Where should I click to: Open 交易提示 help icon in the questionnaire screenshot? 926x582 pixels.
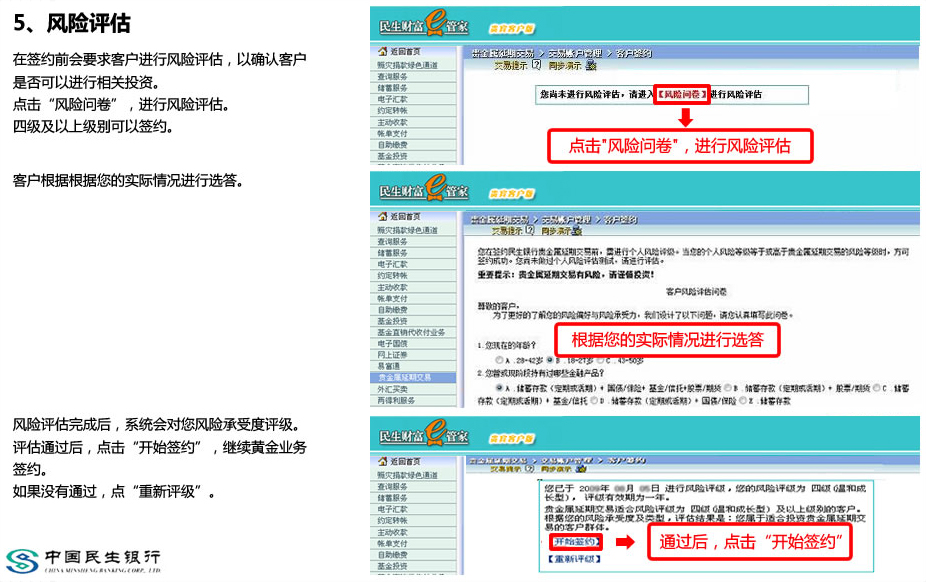[530, 230]
